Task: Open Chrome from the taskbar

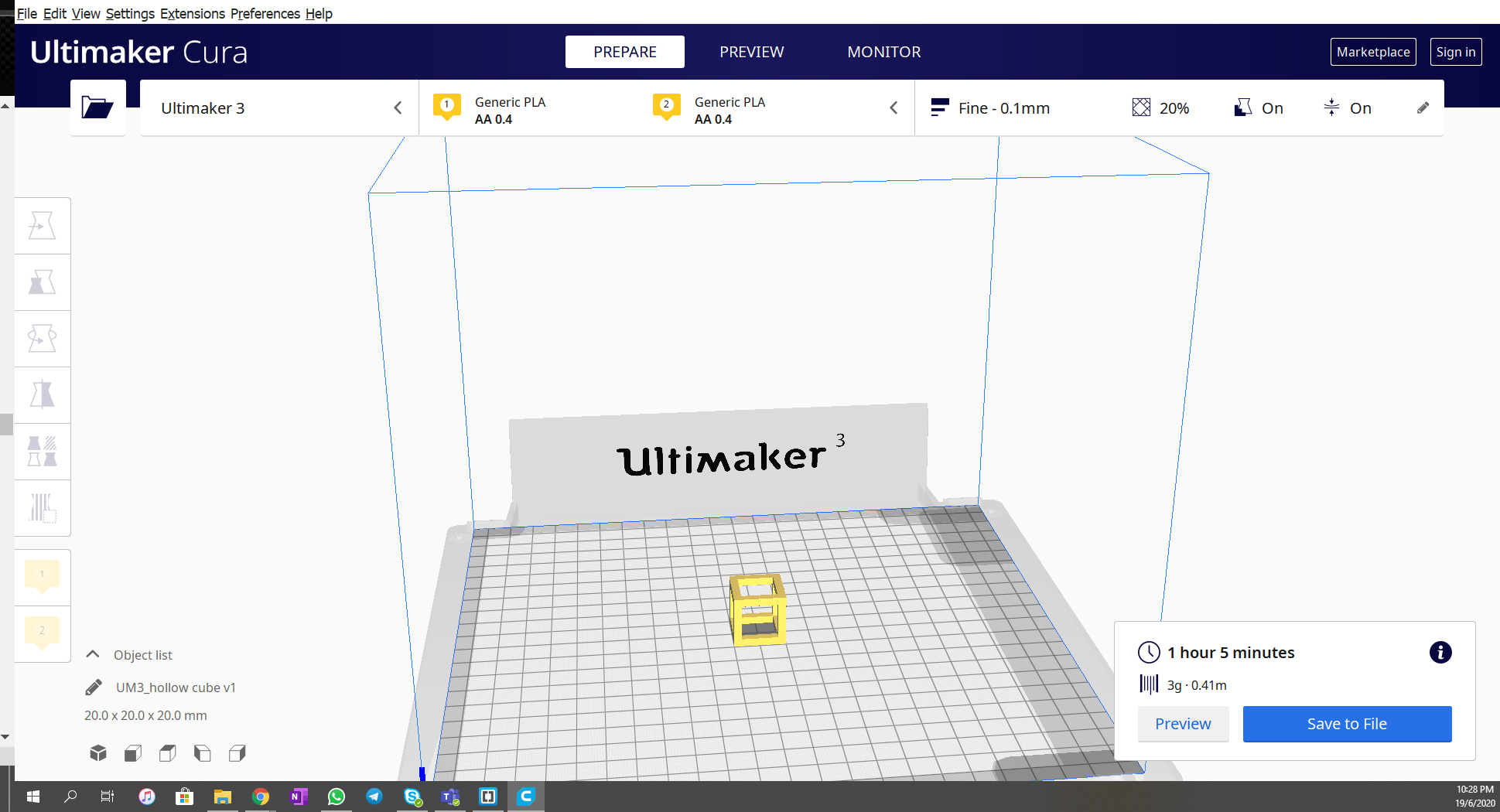Action: tap(261, 797)
